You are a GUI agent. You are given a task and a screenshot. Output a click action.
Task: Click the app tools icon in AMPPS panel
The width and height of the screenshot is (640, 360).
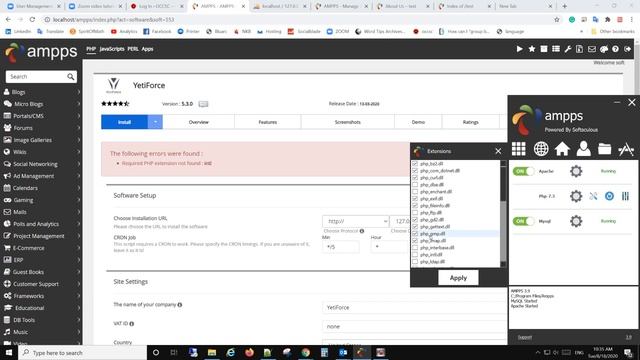(x=626, y=149)
